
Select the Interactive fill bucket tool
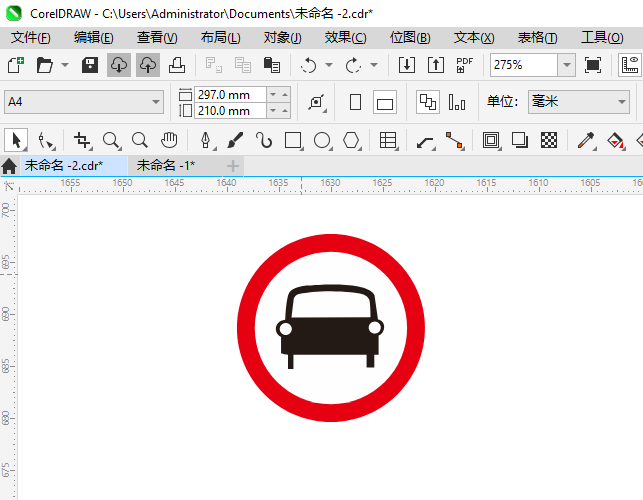pyautogui.click(x=615, y=141)
